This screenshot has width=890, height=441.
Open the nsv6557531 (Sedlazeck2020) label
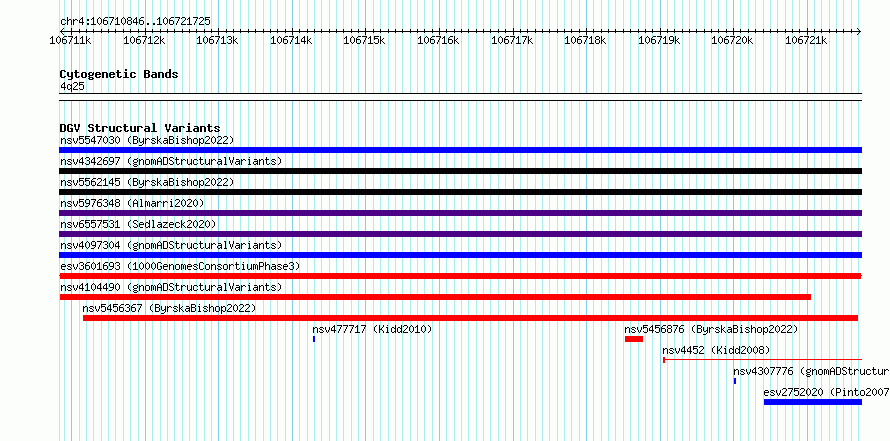tap(138, 224)
